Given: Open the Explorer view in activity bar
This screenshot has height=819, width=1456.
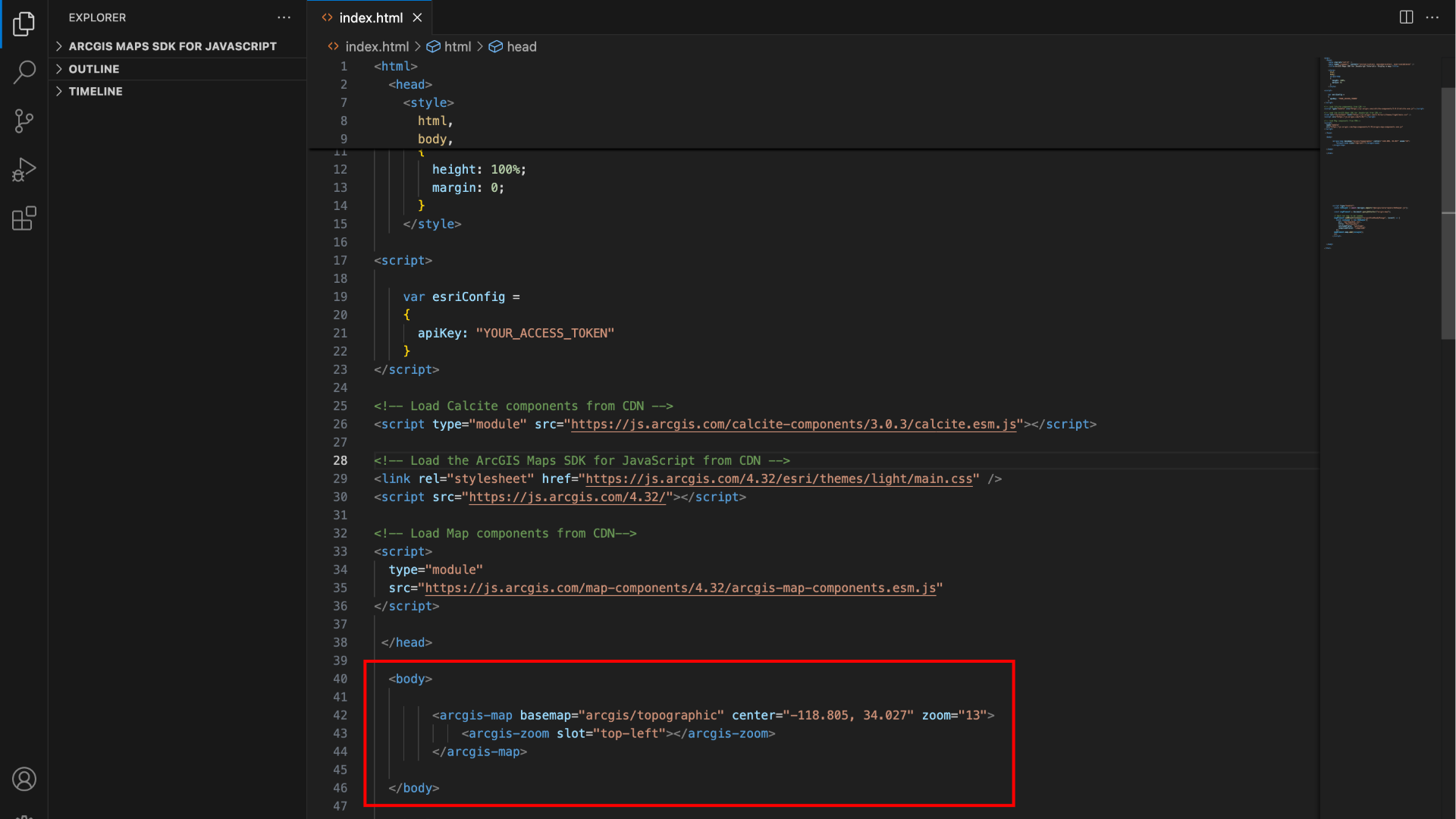Looking at the screenshot, I should (24, 24).
